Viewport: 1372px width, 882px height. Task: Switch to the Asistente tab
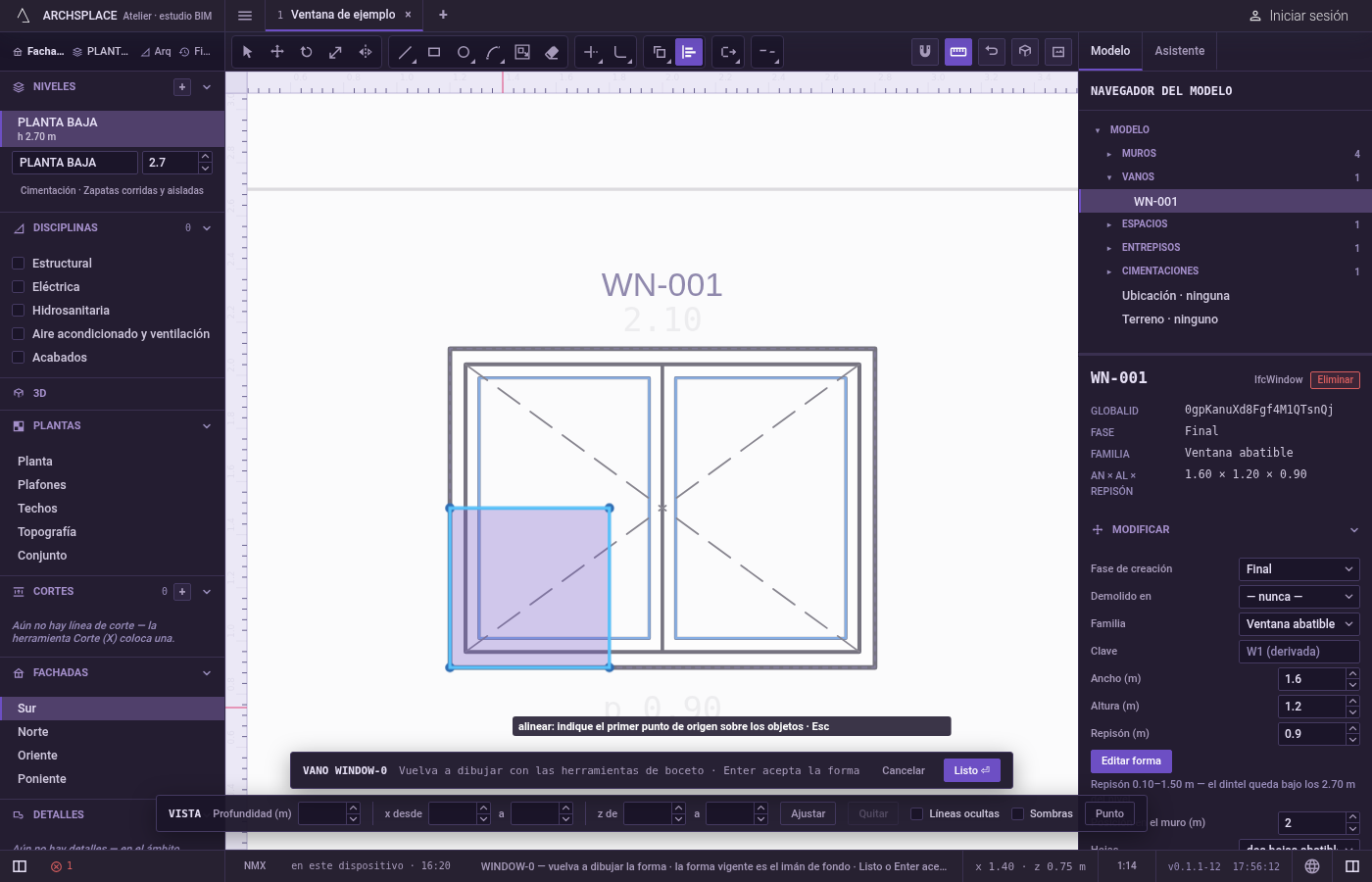[1180, 51]
